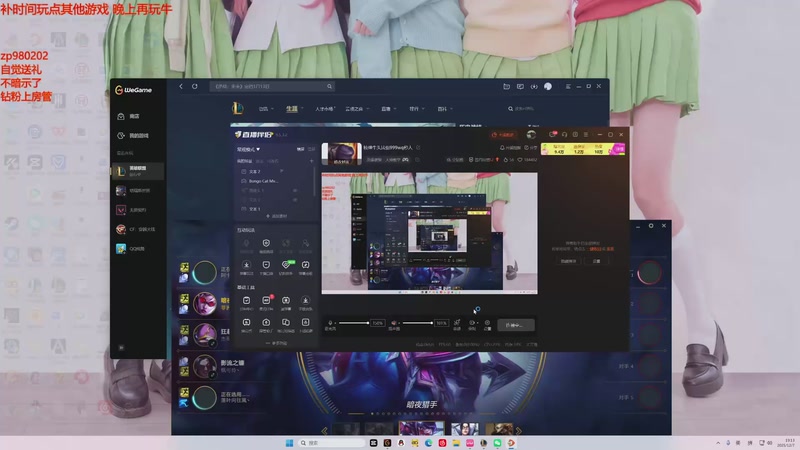This screenshot has height=450, width=800.
Task: Click the 设置 button in the right panel
Action: tap(596, 261)
